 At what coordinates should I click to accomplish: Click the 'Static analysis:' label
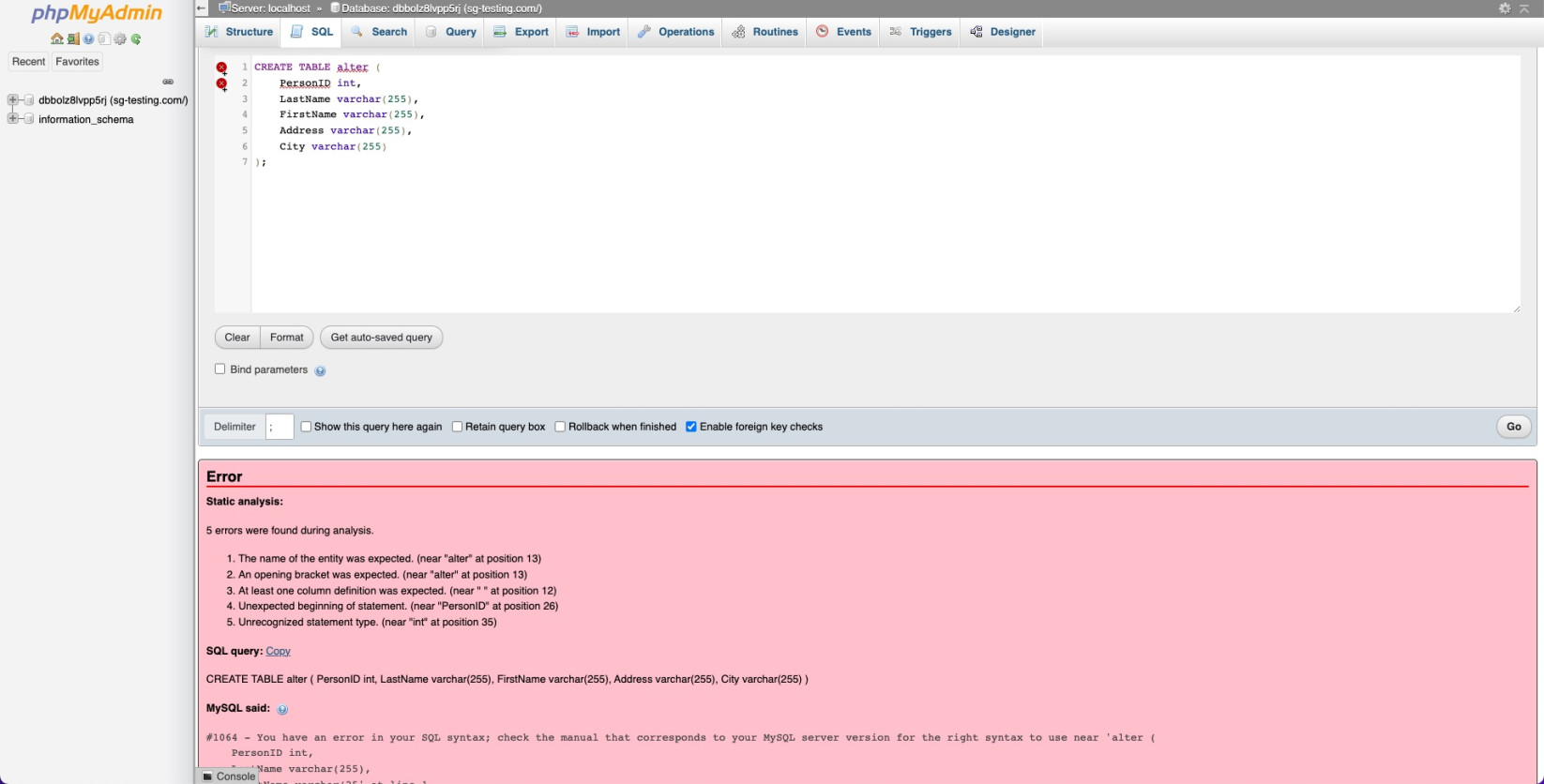tap(245, 502)
